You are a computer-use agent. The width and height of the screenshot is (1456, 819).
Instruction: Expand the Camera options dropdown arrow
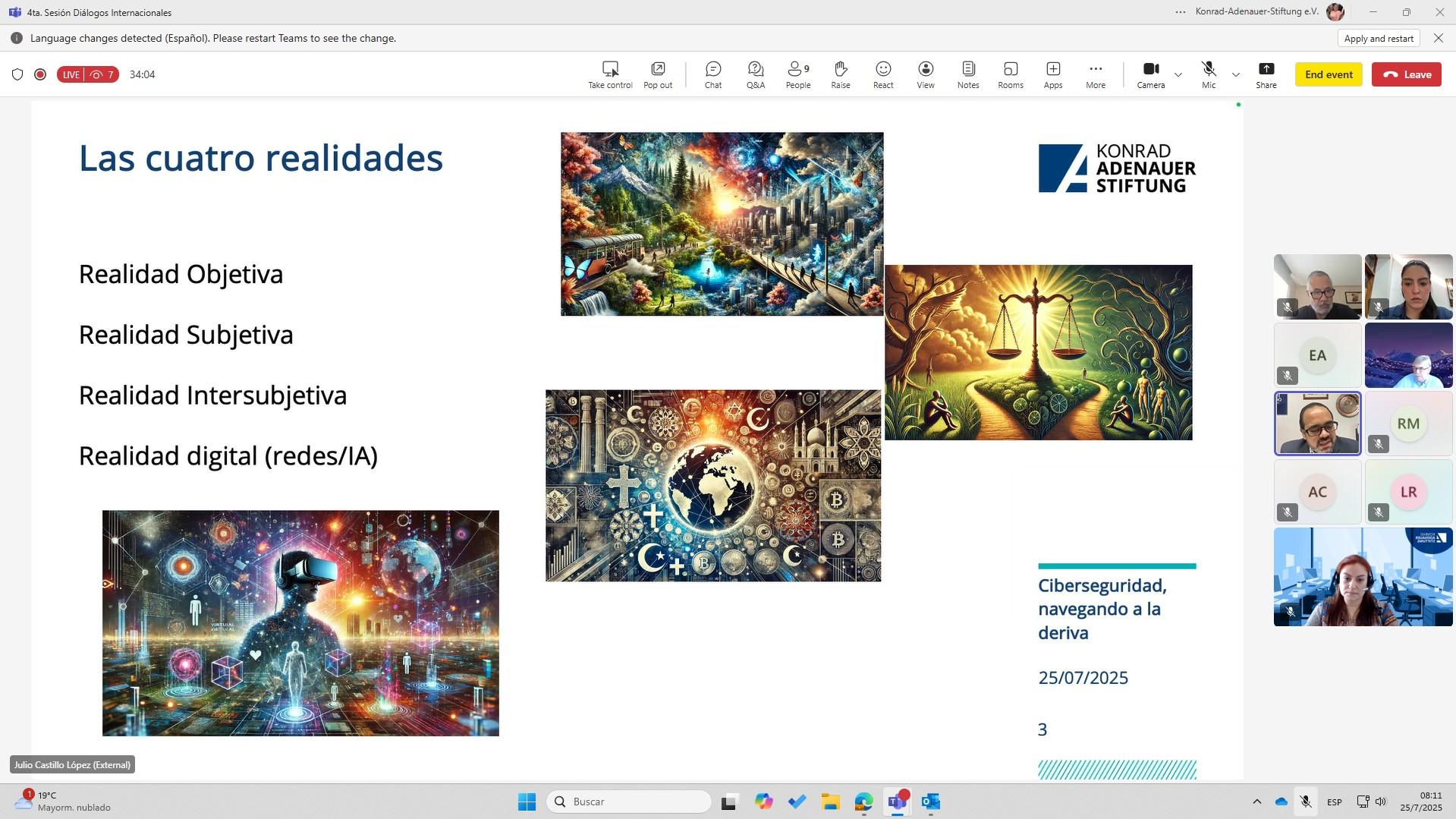point(1178,74)
